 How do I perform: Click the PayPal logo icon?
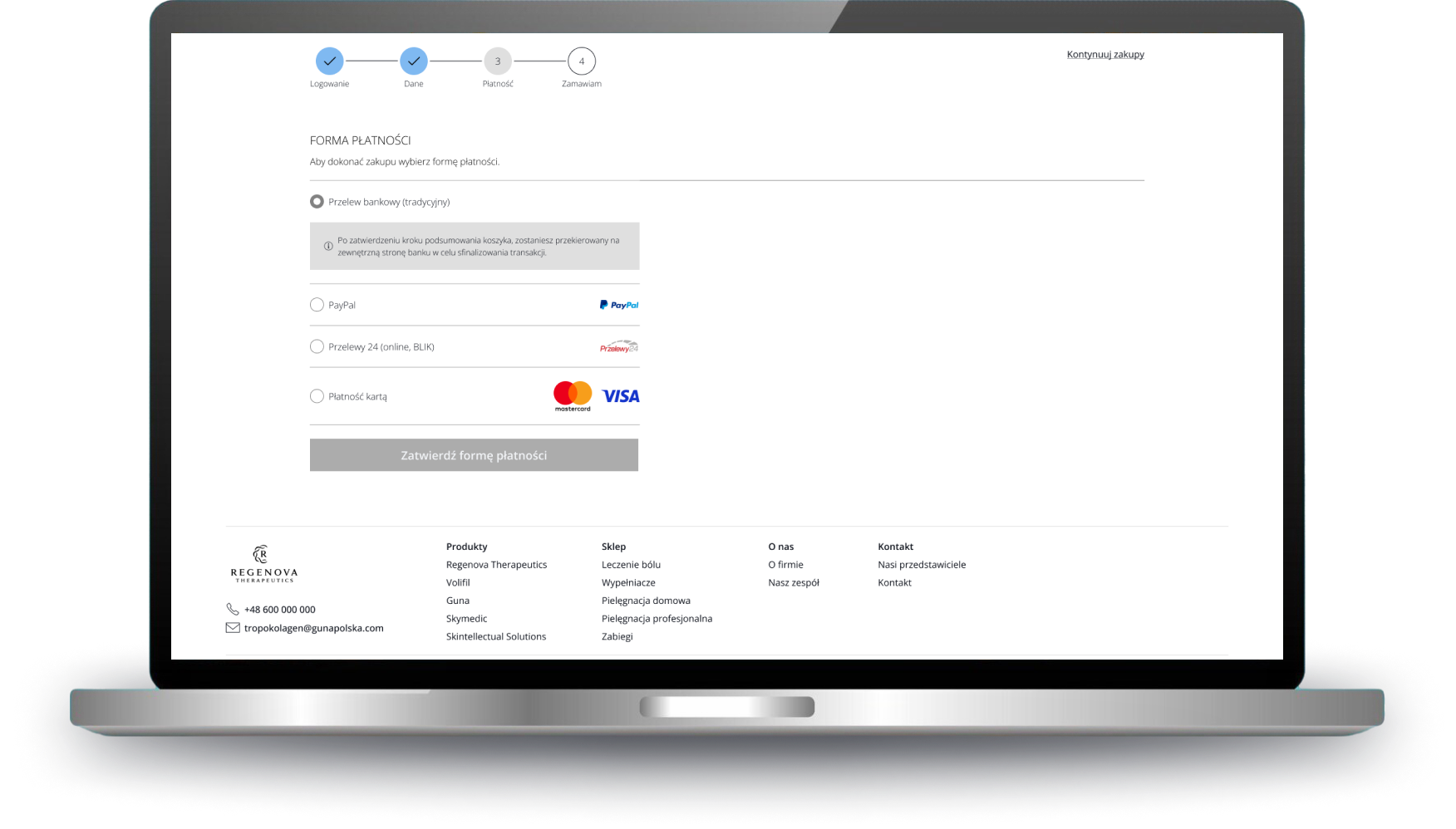(618, 305)
